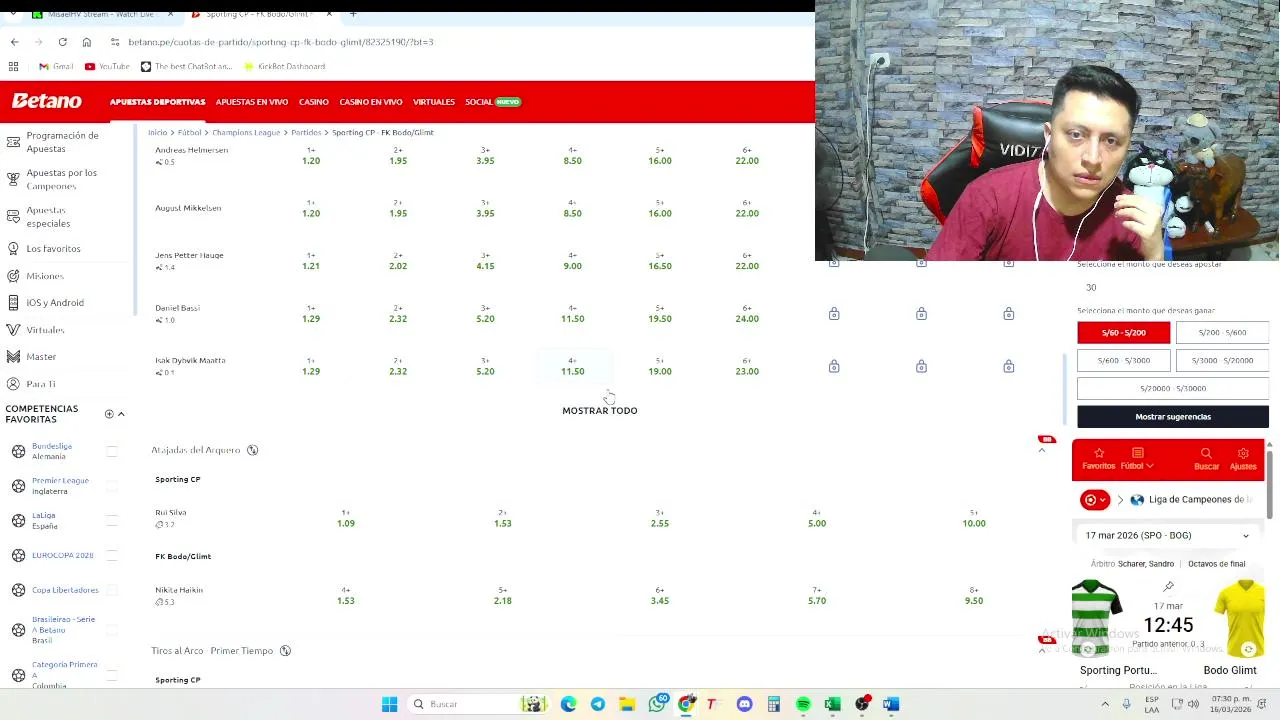Open the Casino tab
This screenshot has height=720, width=1280.
(x=313, y=102)
